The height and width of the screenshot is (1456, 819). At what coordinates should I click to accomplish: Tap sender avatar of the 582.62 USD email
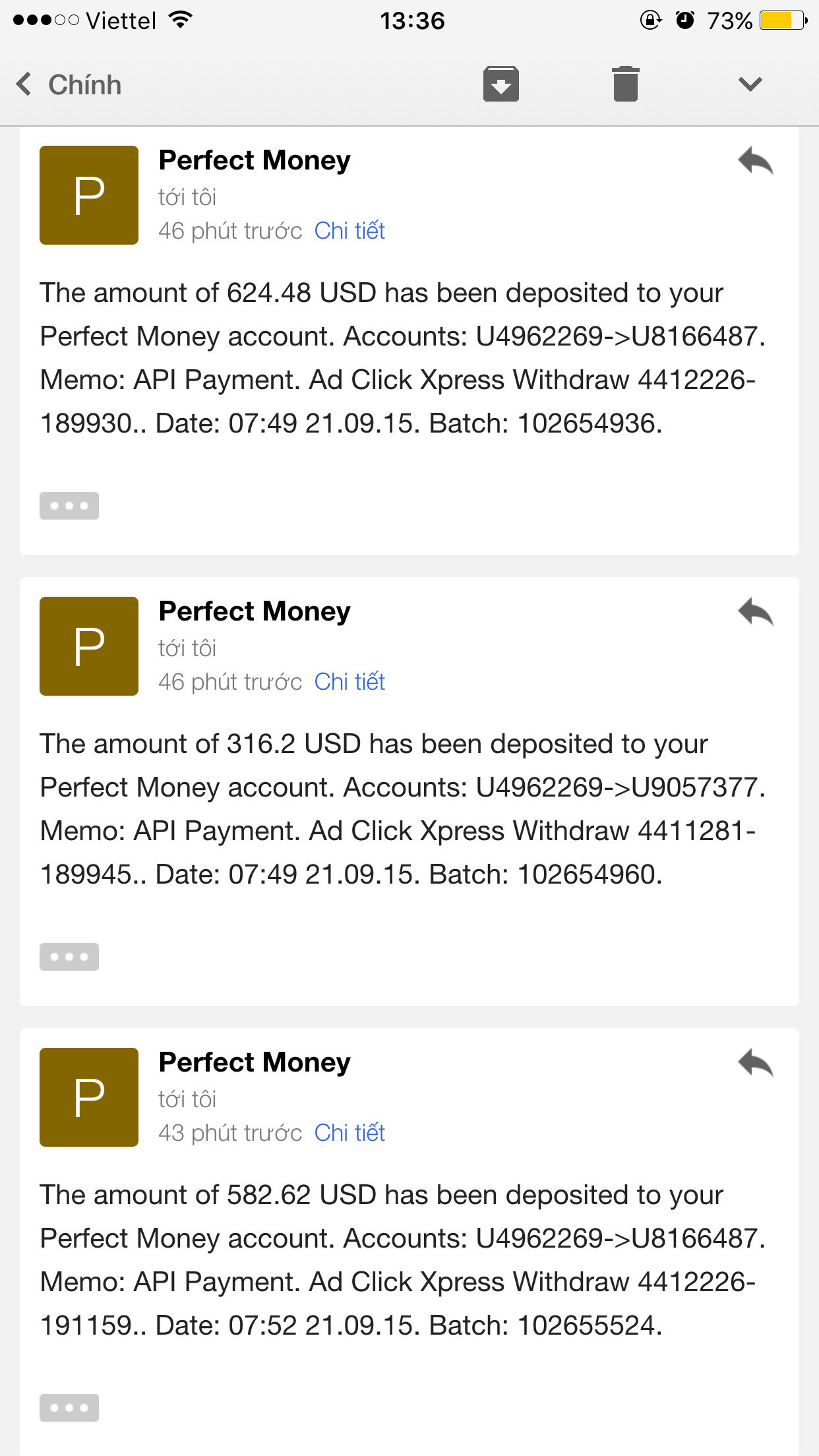[x=89, y=1097]
